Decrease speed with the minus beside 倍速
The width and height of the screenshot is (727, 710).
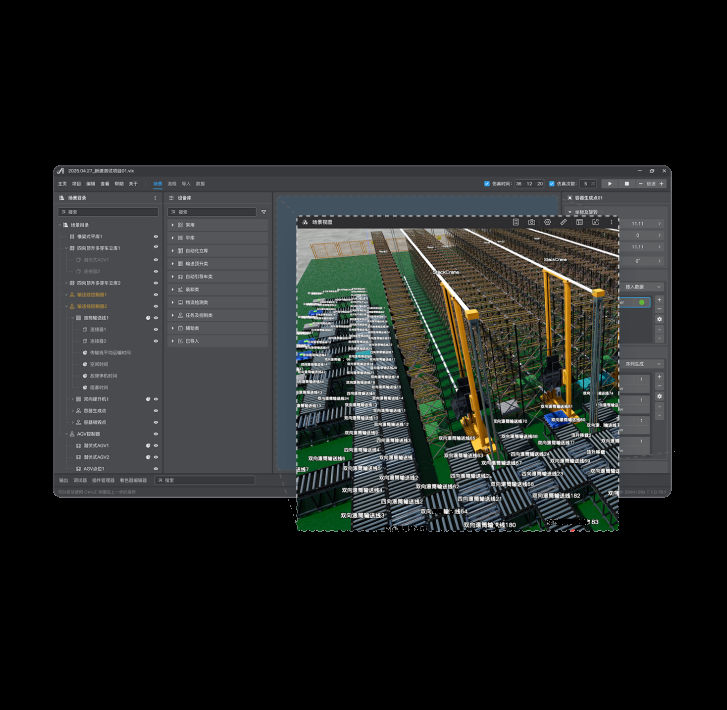coord(641,184)
